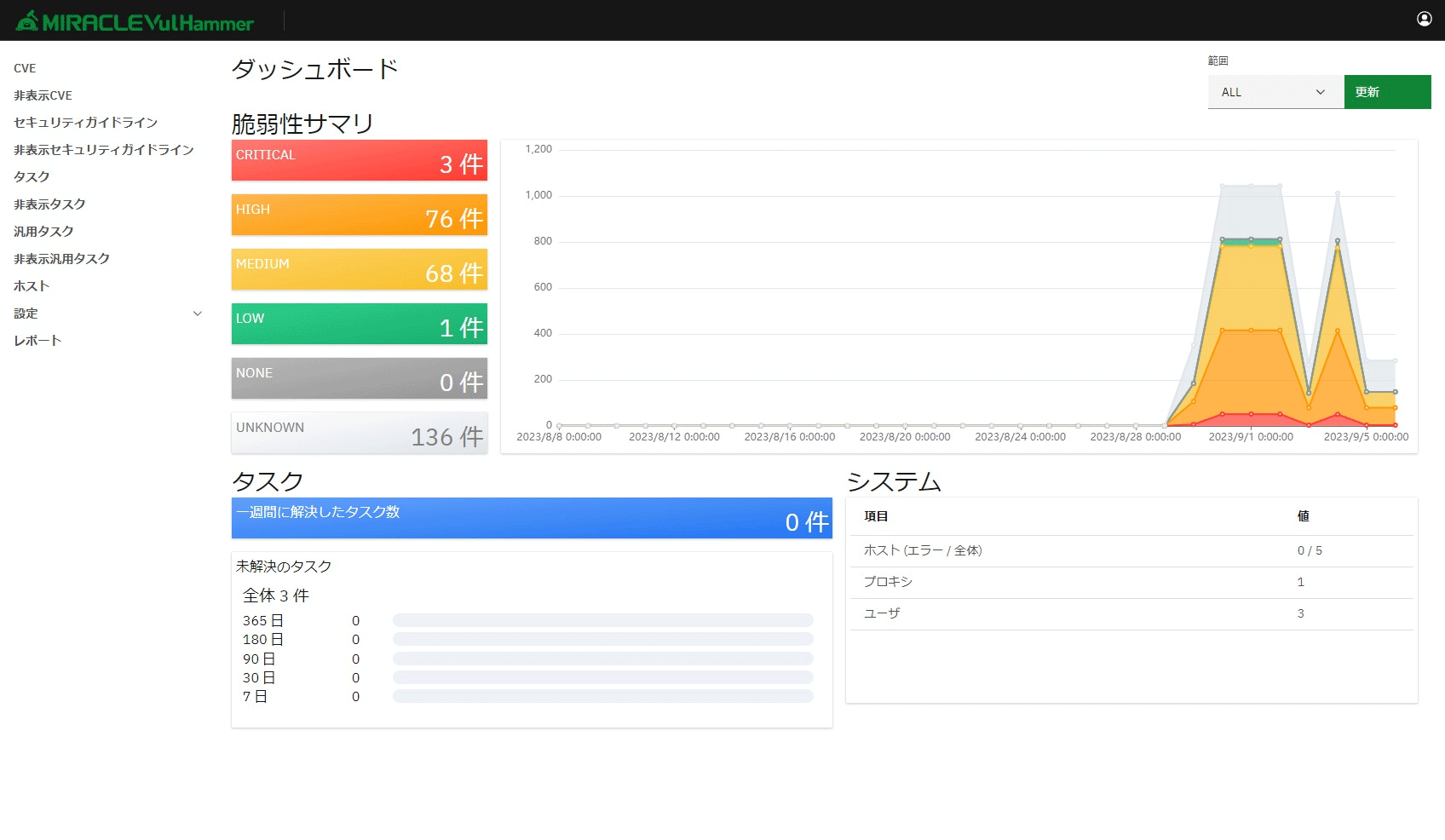Viewport: 1445px width, 840px height.
Task: Navigate to ホスト page
Action: 32,286
